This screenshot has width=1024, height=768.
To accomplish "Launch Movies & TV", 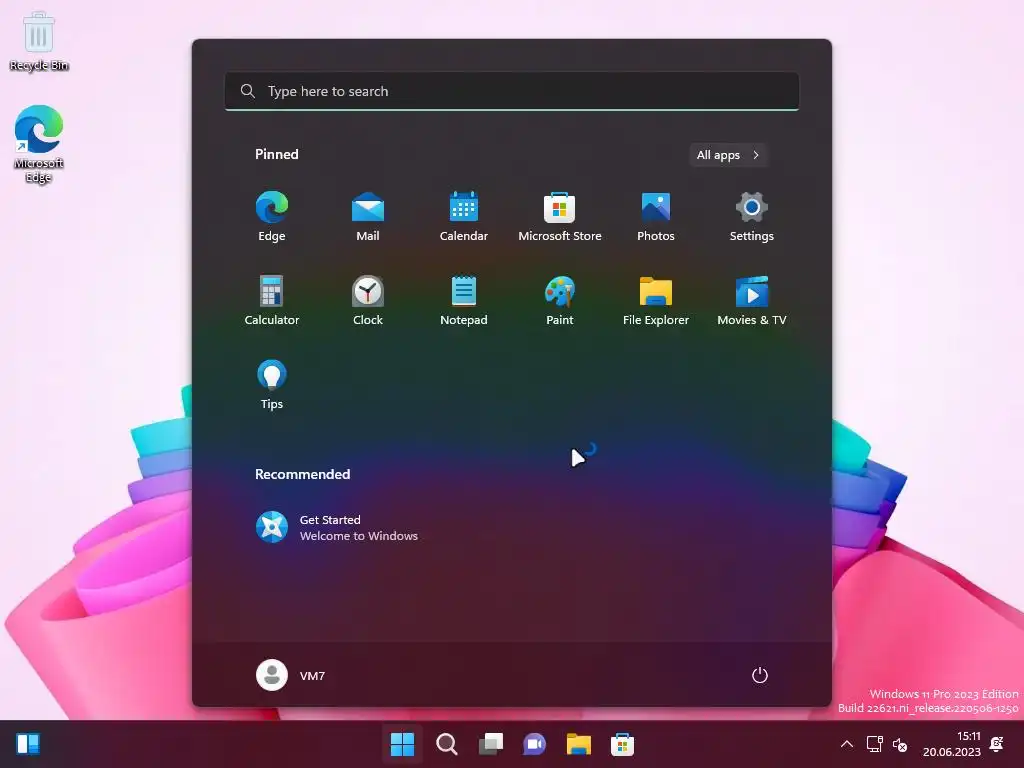I will point(752,300).
